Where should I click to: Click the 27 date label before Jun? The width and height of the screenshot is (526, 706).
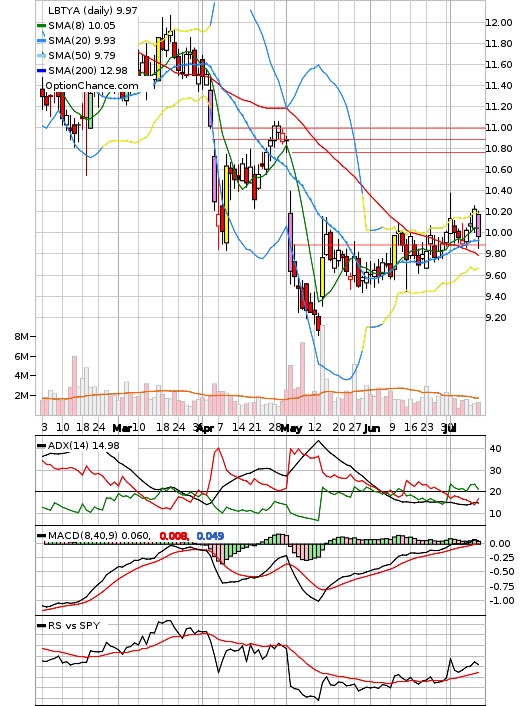[x=355, y=427]
